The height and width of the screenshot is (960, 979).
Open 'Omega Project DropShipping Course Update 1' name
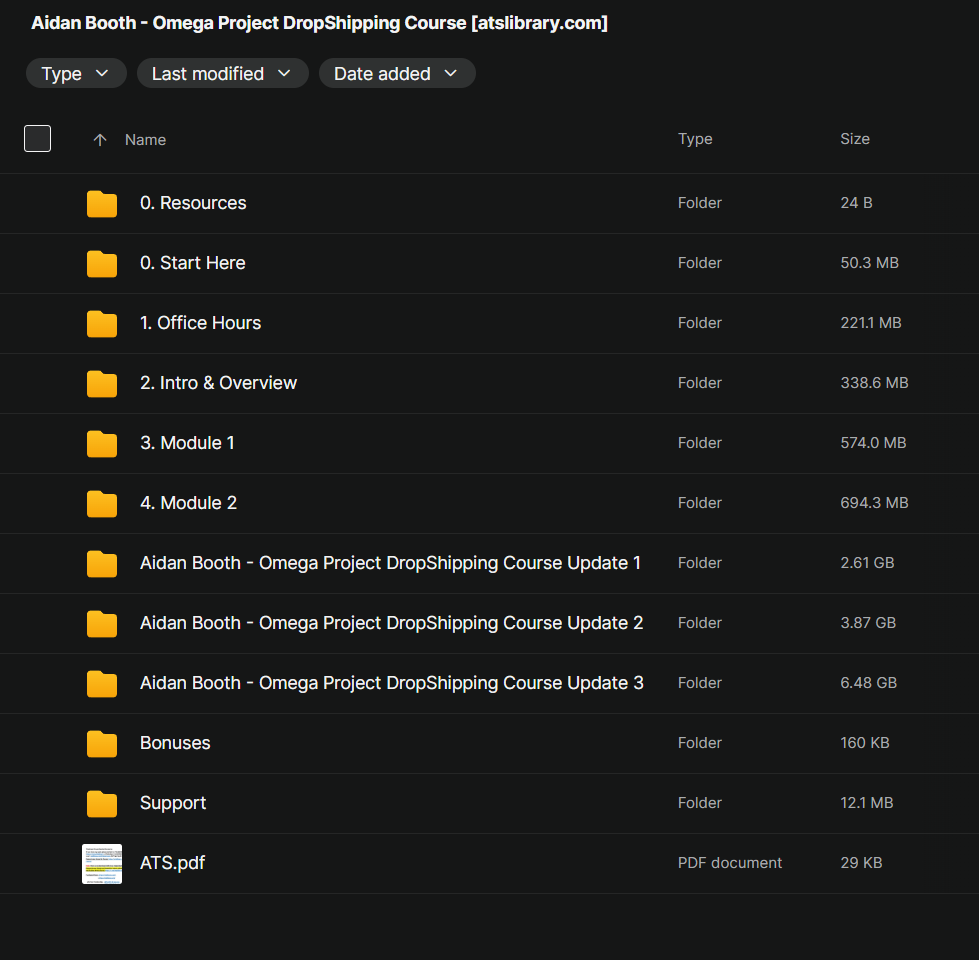click(391, 563)
